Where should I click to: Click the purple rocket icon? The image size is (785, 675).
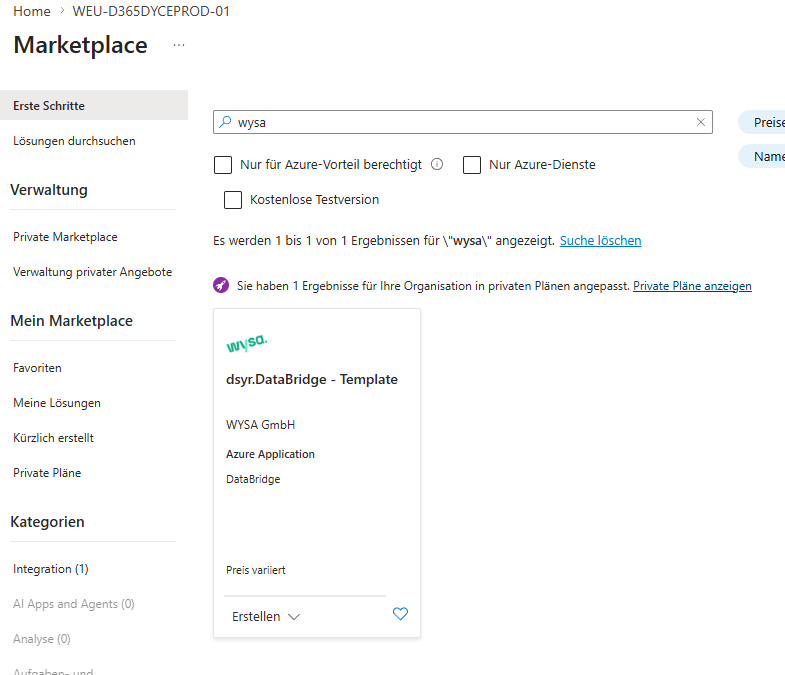[221, 285]
